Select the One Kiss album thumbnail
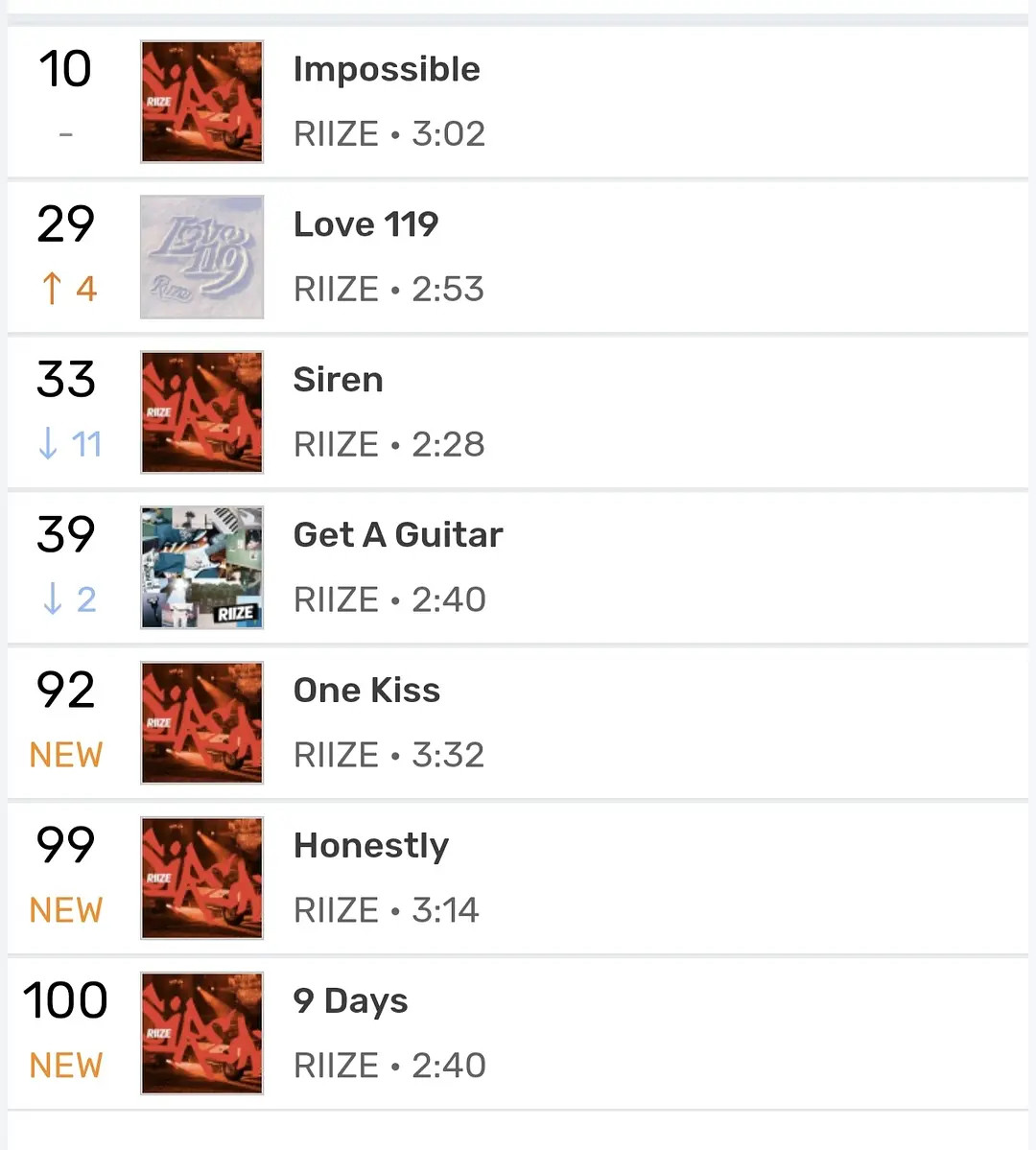The height and width of the screenshot is (1150, 1036). (x=201, y=723)
